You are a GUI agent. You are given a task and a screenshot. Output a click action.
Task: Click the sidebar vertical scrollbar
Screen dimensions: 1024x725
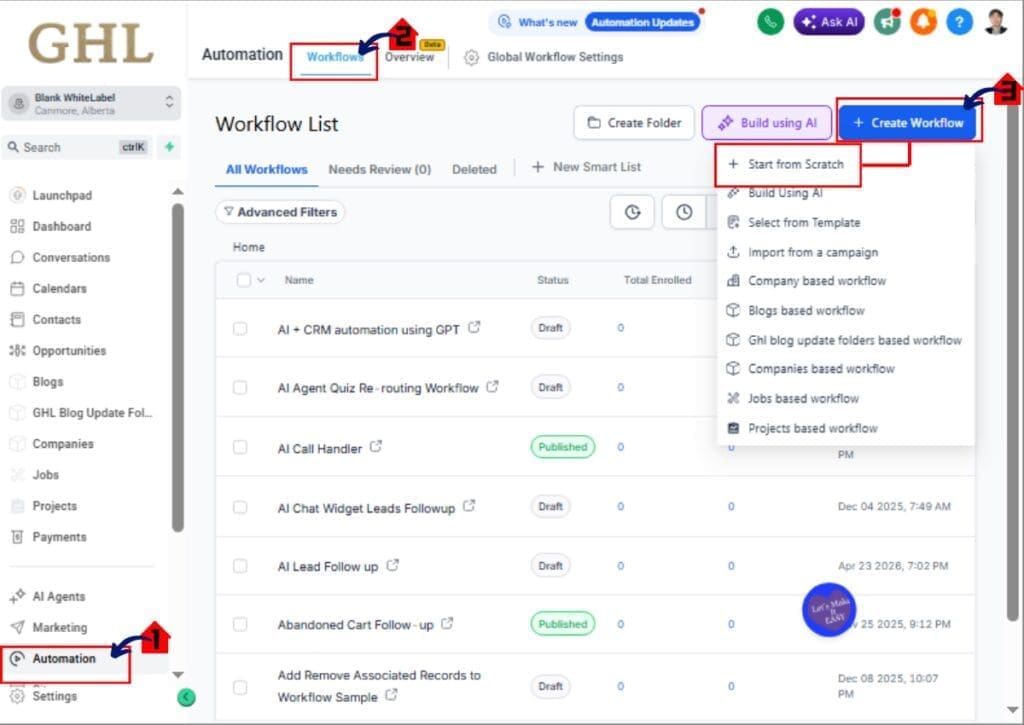(178, 368)
